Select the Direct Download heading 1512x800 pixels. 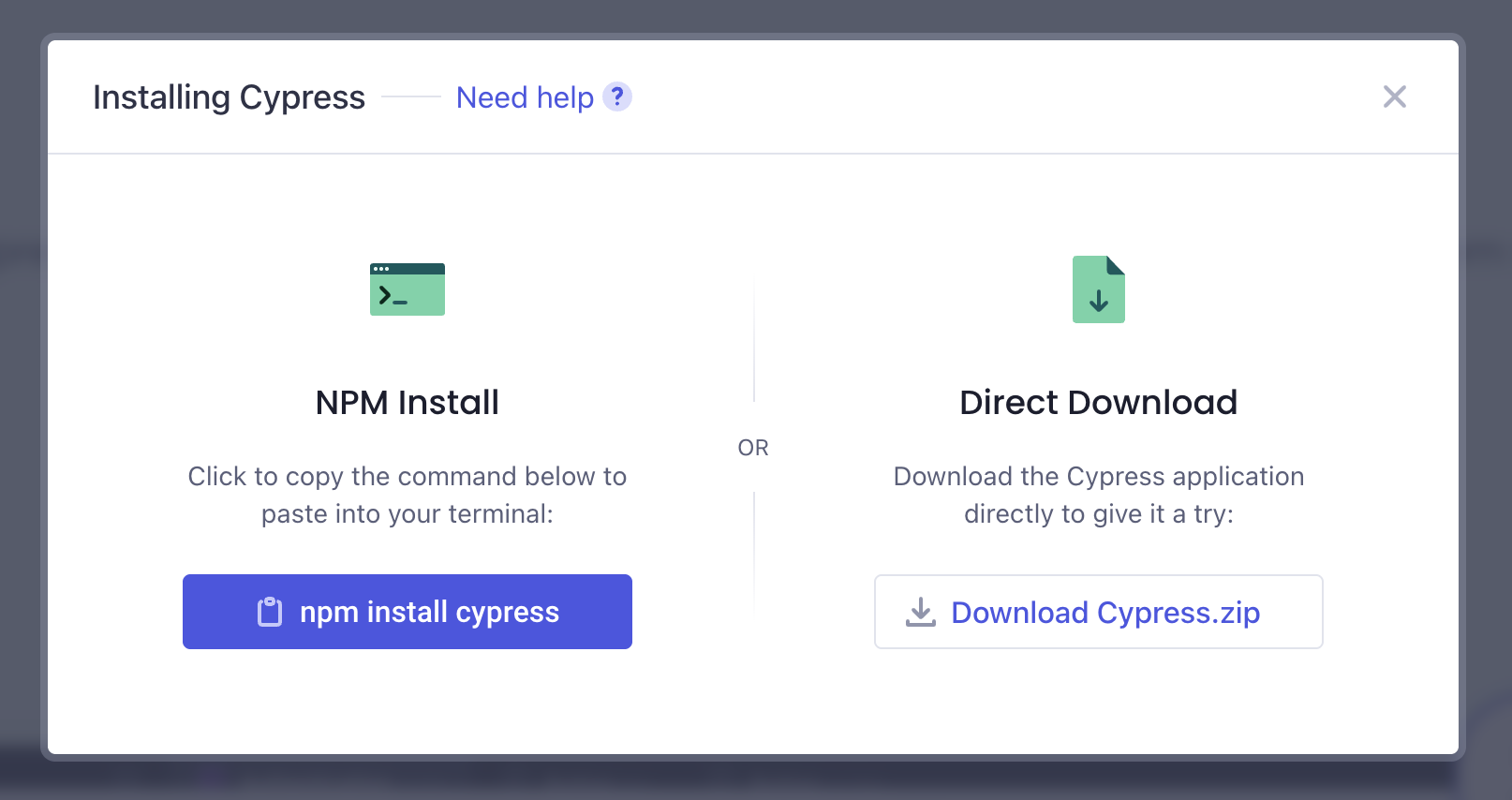point(1099,403)
